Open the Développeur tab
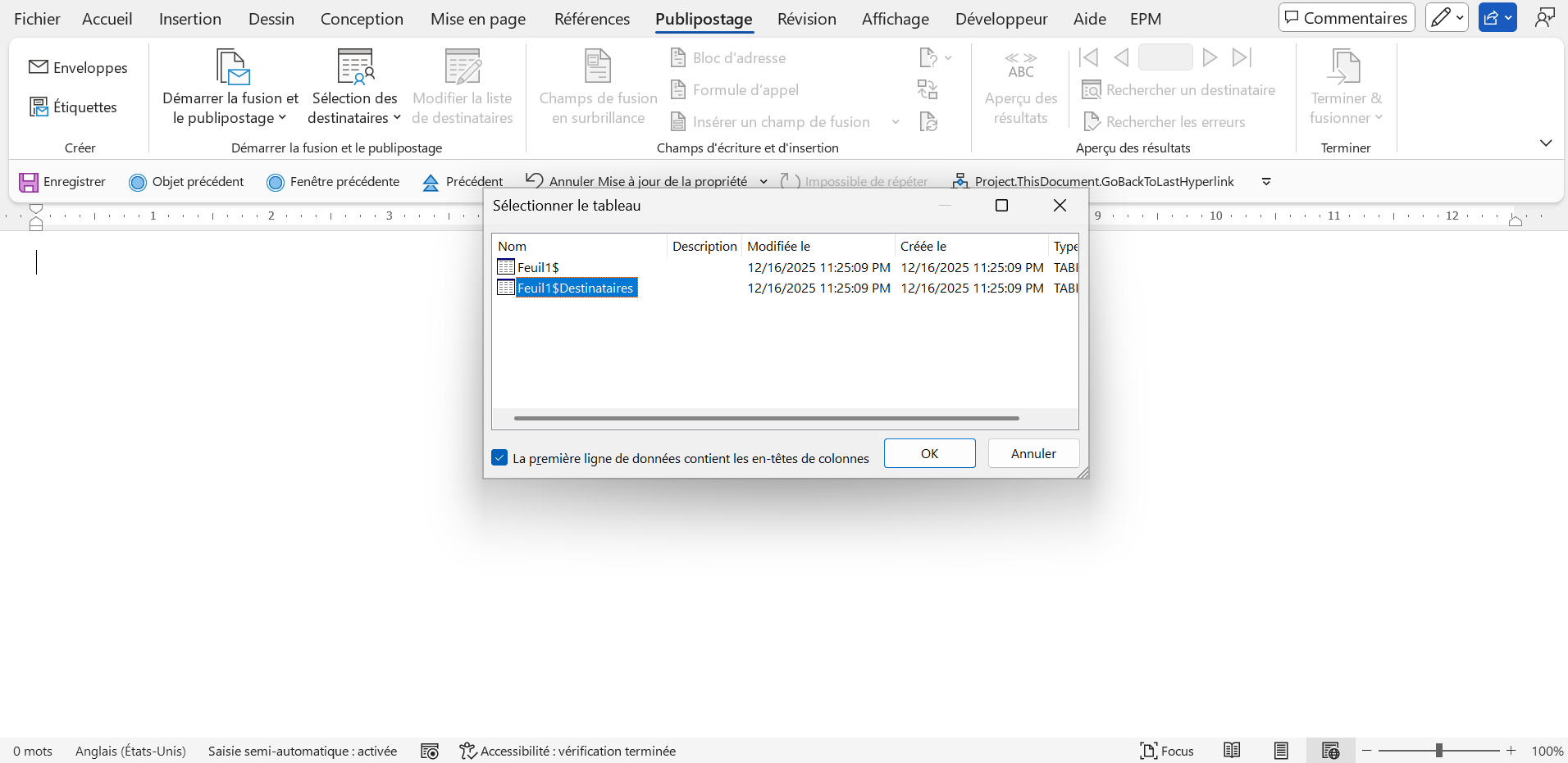This screenshot has height=763, width=1568. pyautogui.click(x=1001, y=19)
